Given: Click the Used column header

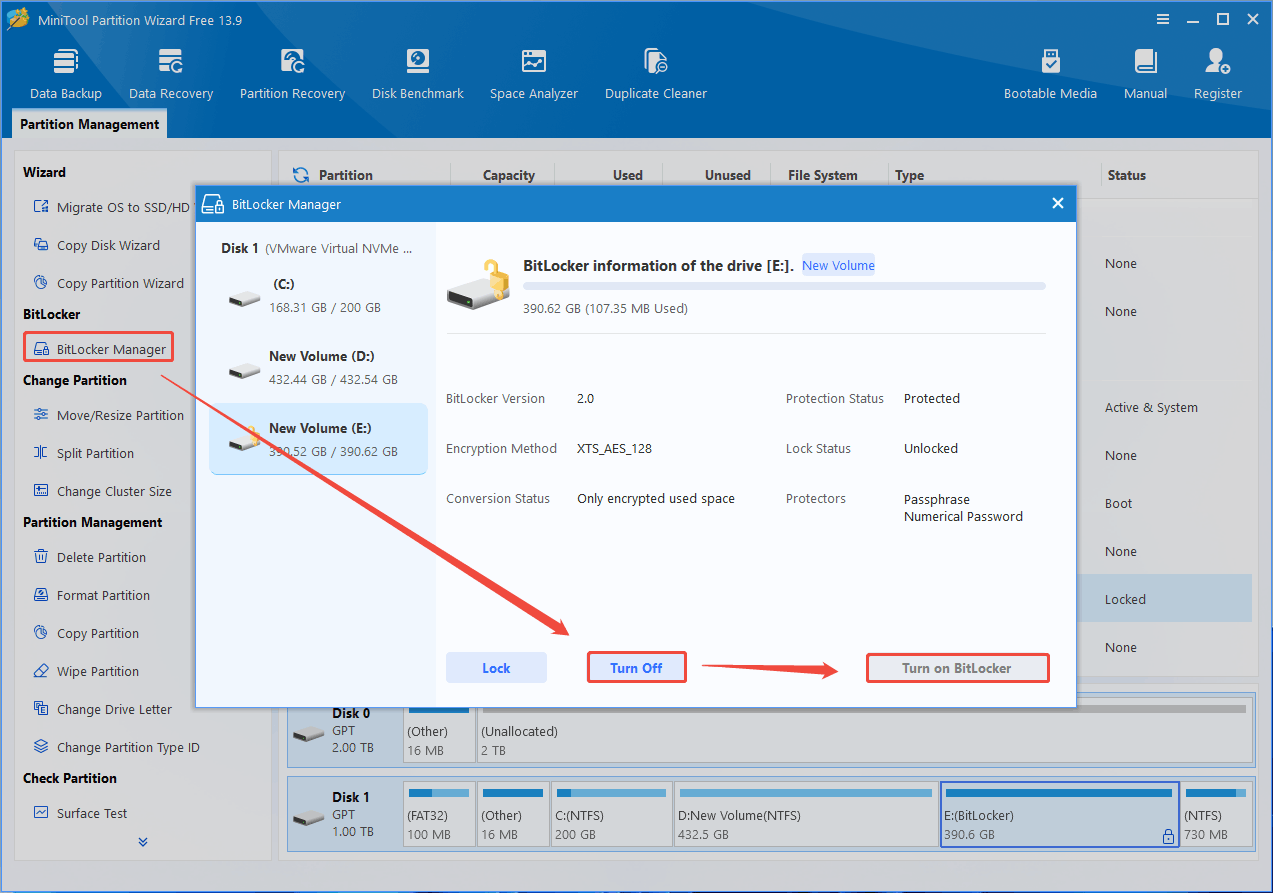Looking at the screenshot, I should 627,175.
